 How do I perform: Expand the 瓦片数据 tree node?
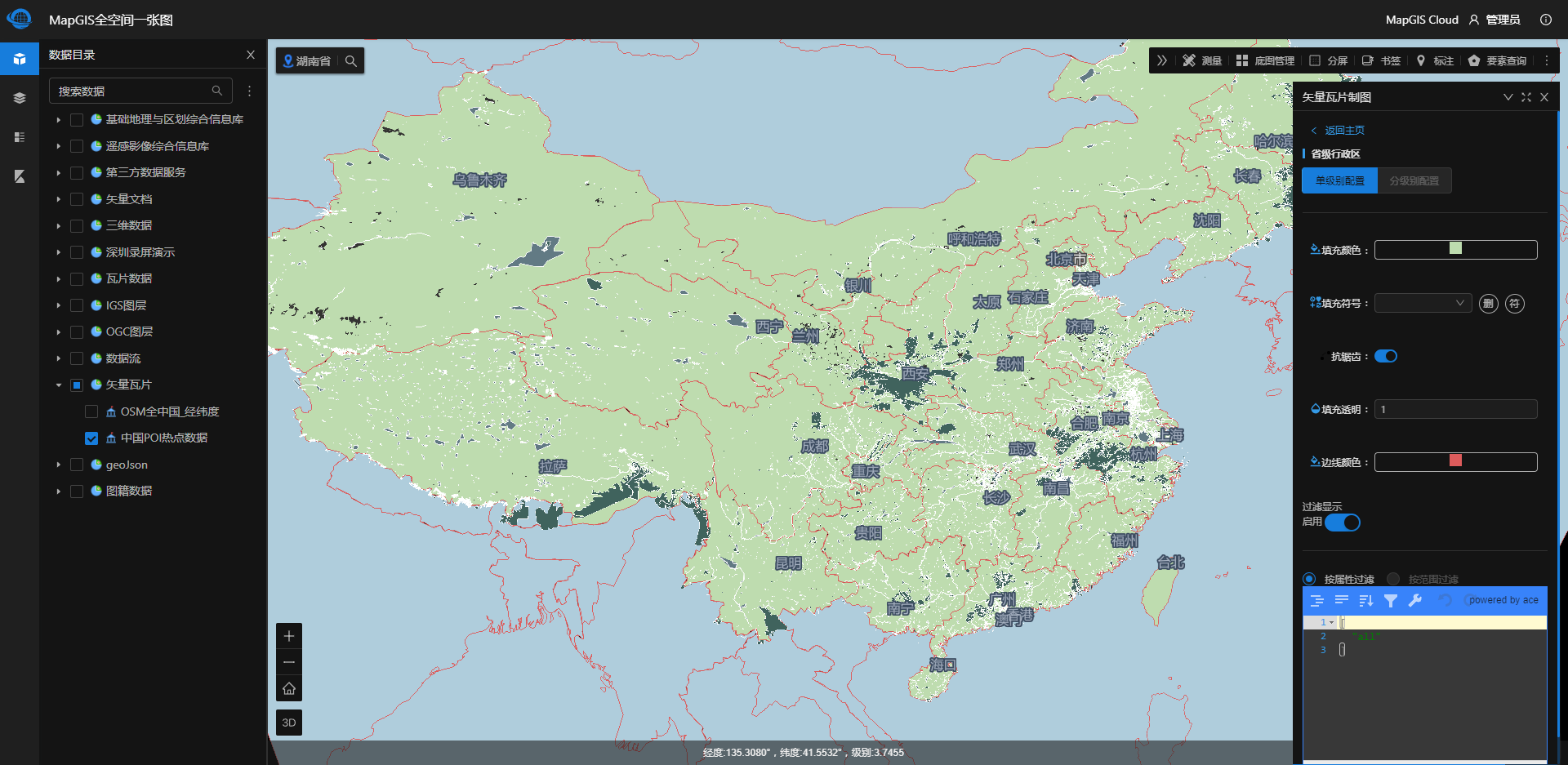[59, 279]
